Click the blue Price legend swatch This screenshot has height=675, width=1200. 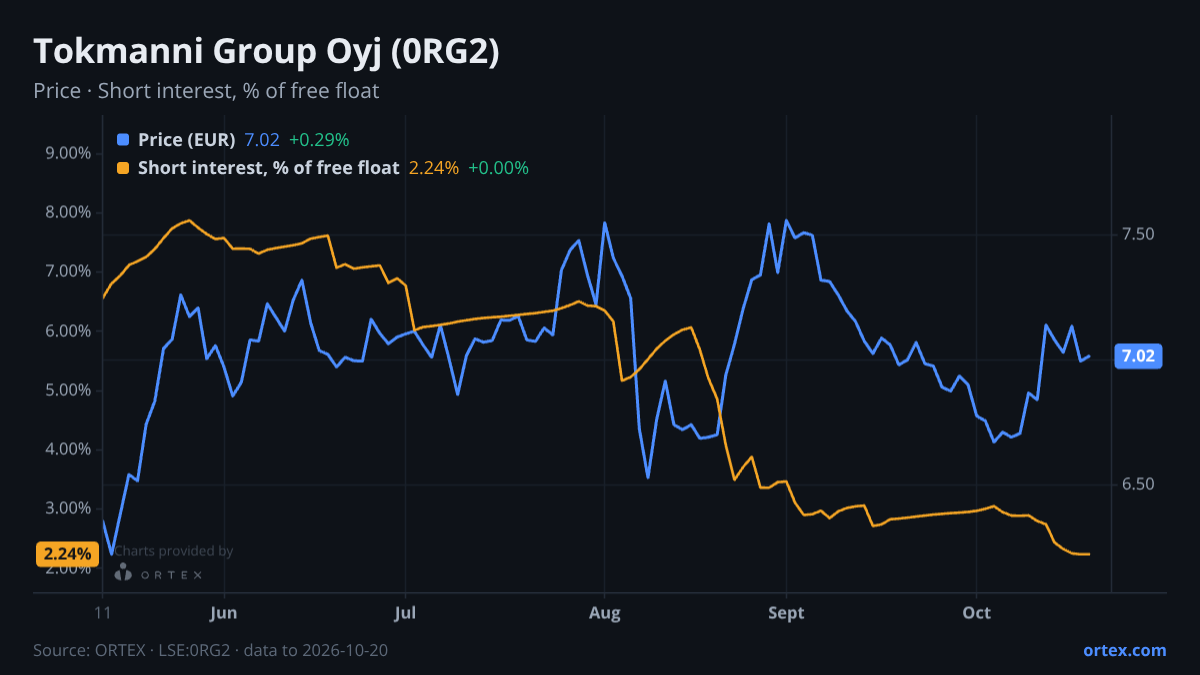pyautogui.click(x=123, y=140)
